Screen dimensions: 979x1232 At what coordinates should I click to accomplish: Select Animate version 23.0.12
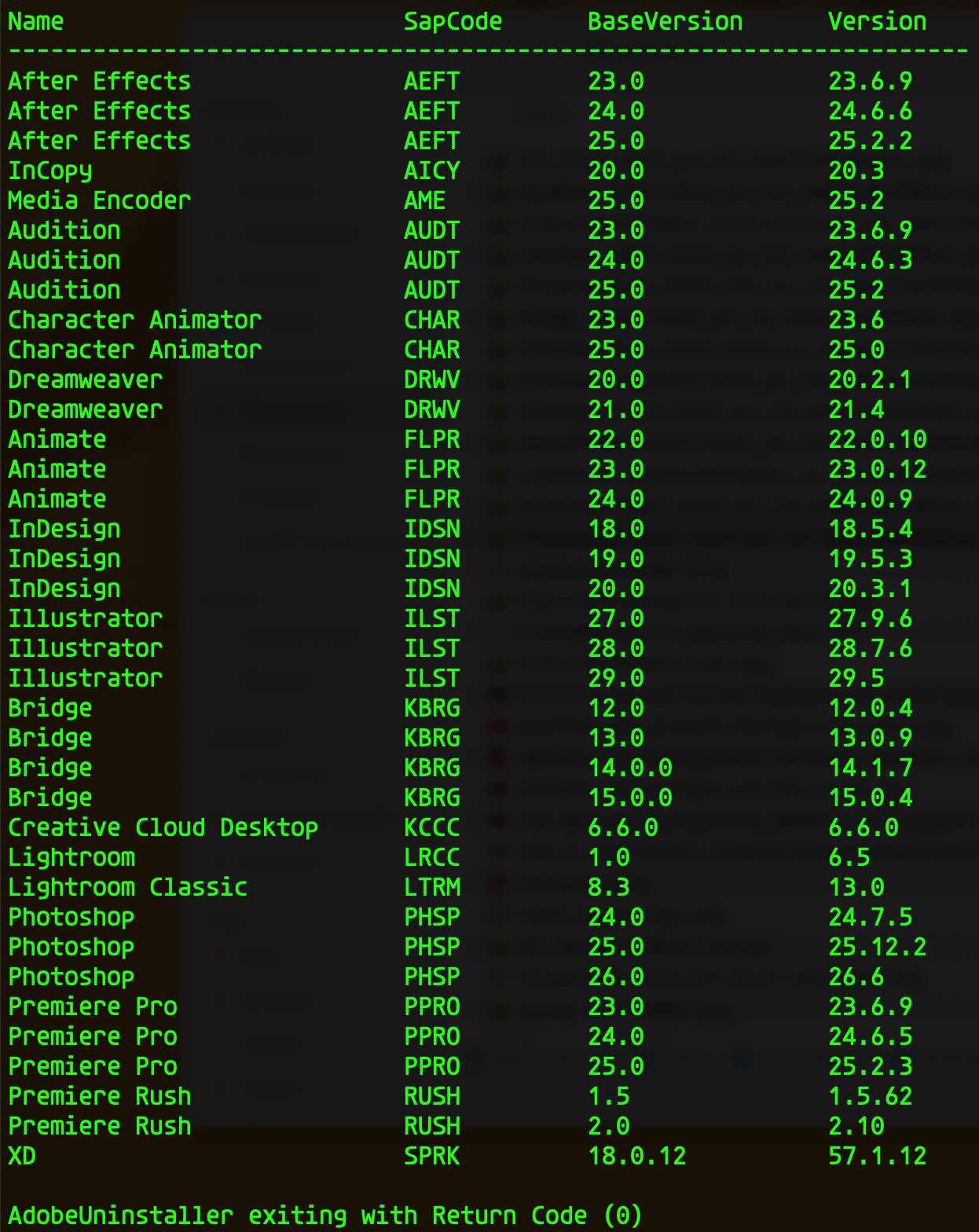tap(877, 469)
